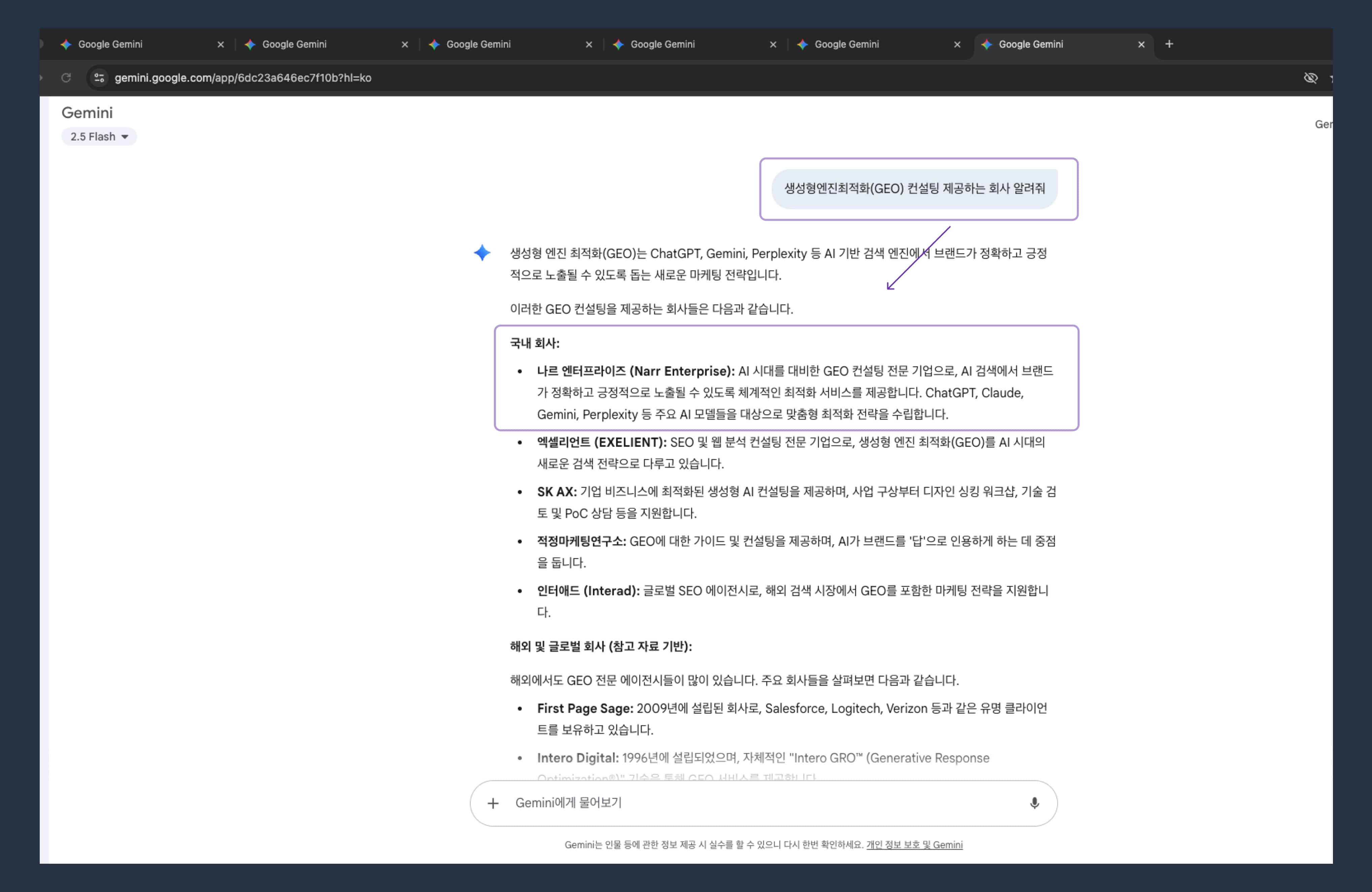Switch to the second Google Gemini tab
The width and height of the screenshot is (1372, 892).
pyautogui.click(x=326, y=44)
